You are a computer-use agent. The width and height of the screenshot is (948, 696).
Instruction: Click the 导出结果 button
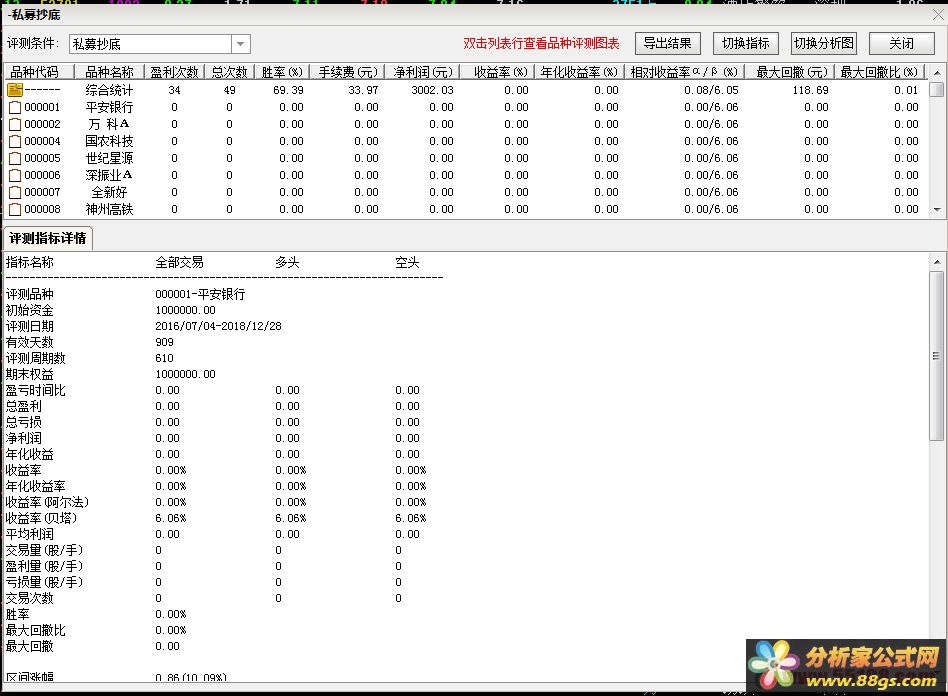tap(667, 44)
